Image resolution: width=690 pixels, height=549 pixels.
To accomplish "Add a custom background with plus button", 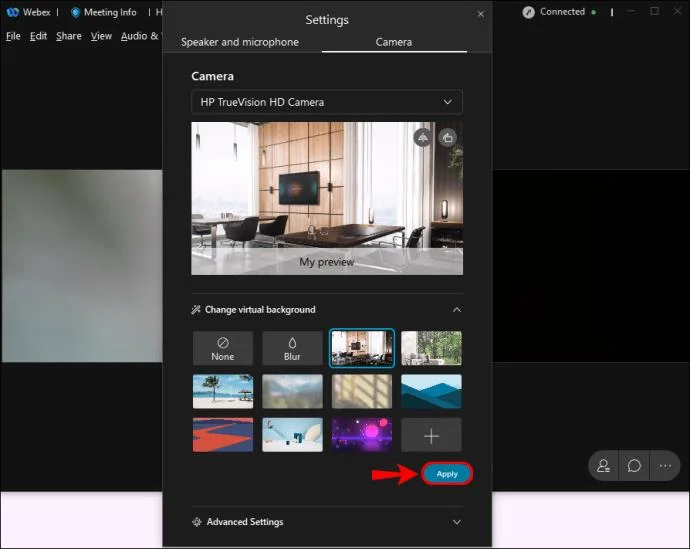I will 431,435.
